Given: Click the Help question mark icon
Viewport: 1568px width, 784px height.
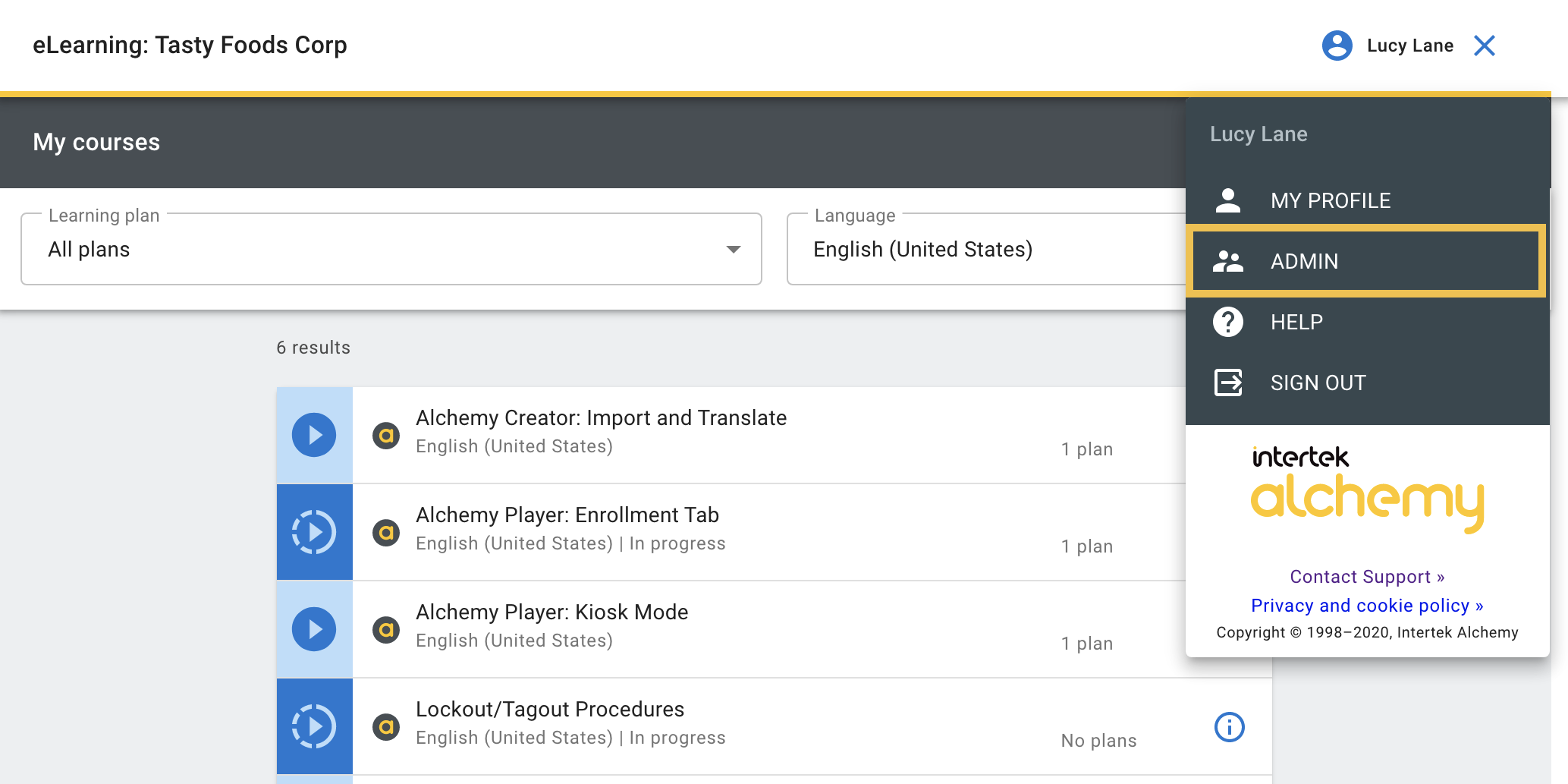Looking at the screenshot, I should pos(1228,322).
